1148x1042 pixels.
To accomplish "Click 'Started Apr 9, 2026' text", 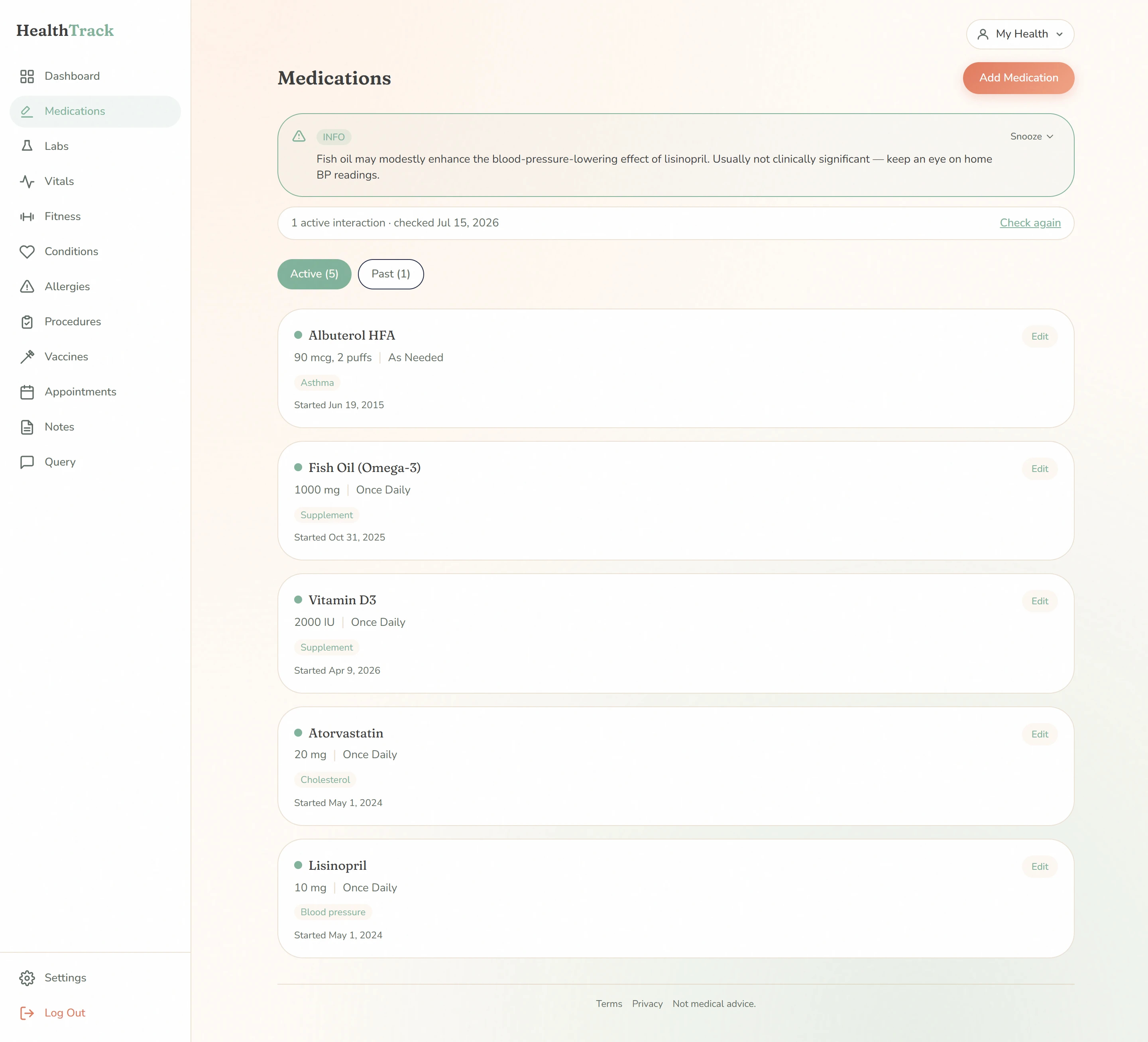I will click(x=337, y=670).
